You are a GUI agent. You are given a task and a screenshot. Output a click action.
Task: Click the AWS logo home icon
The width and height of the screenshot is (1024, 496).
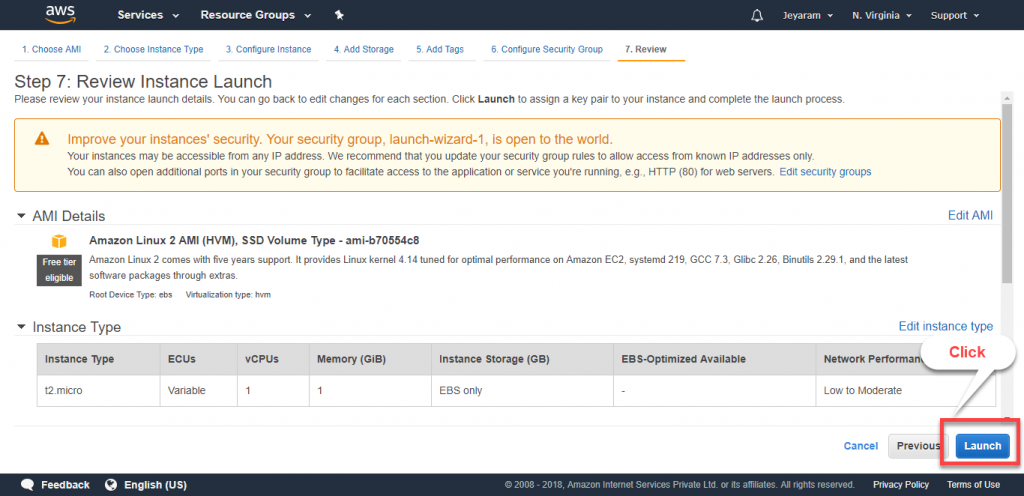tap(61, 14)
